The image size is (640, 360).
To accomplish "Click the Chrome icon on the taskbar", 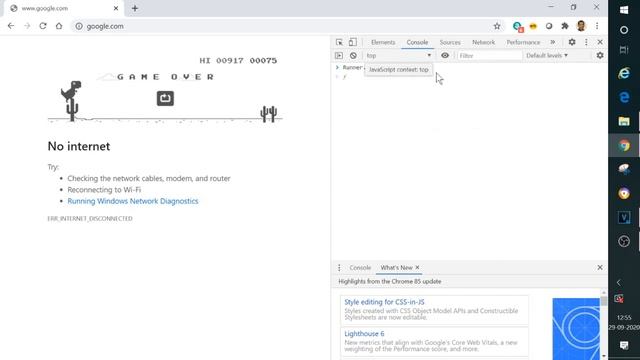I will pyautogui.click(x=624, y=145).
